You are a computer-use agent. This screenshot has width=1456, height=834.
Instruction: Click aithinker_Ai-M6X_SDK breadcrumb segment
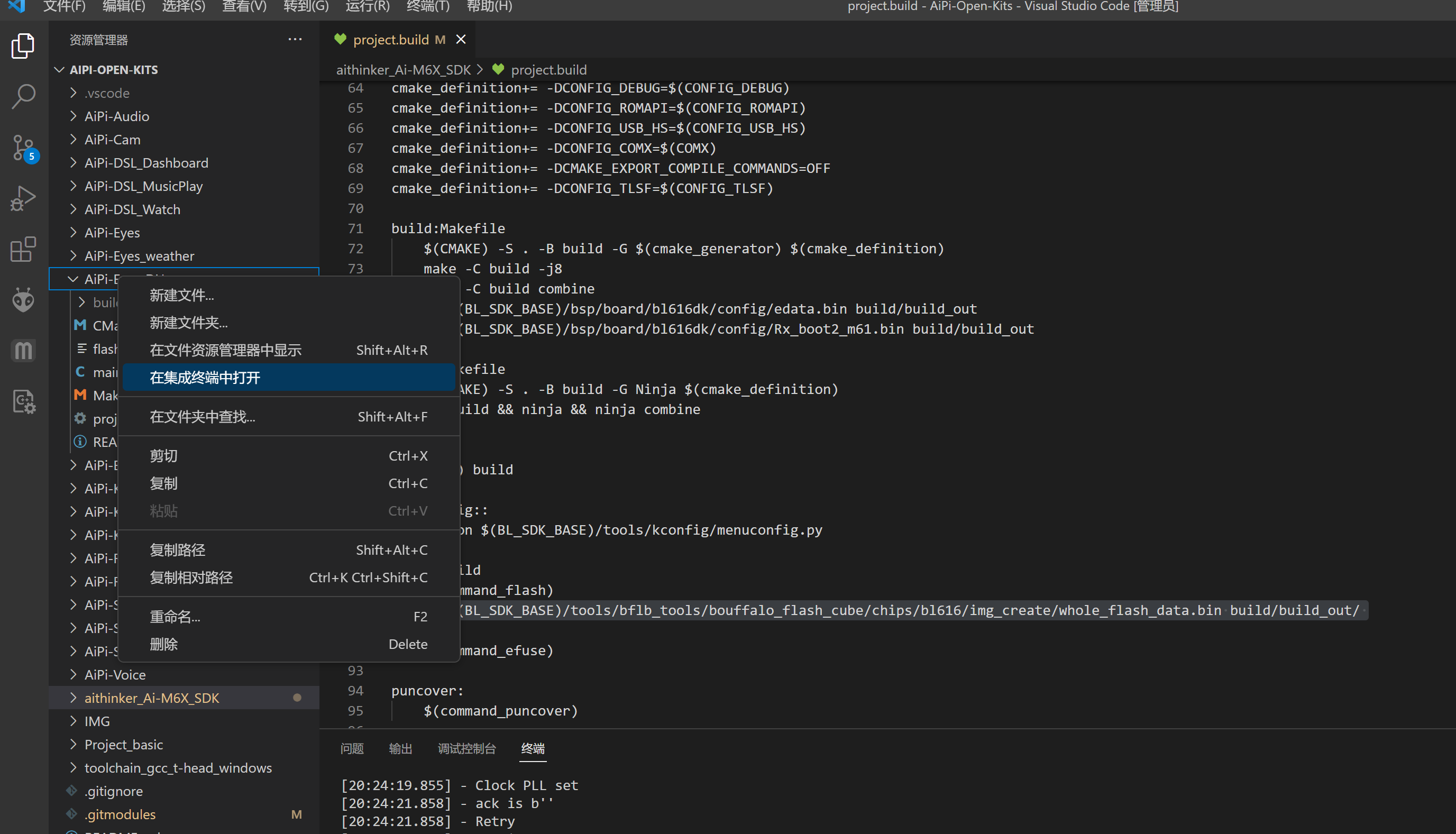point(403,70)
